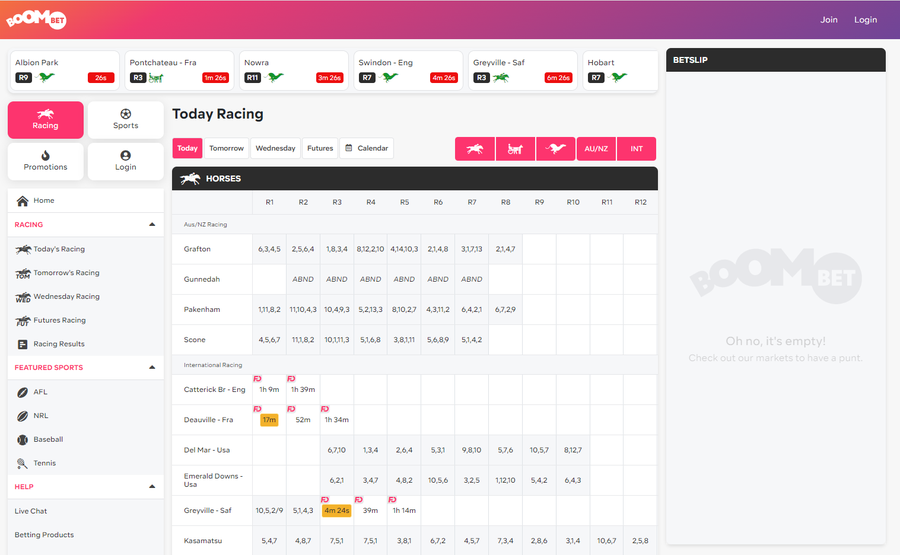Click the BoomBet logo
The width and height of the screenshot is (900, 555).
pyautogui.click(x=36, y=20)
